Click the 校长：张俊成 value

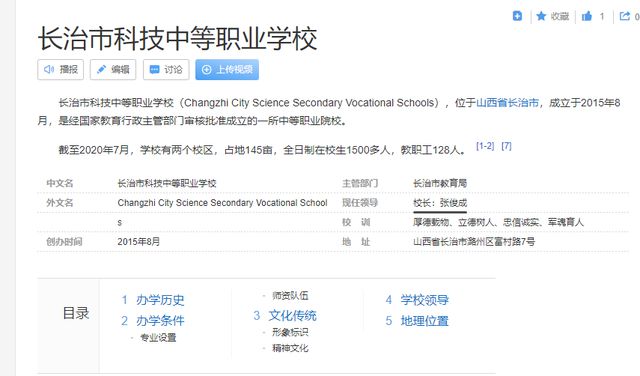click(x=440, y=203)
